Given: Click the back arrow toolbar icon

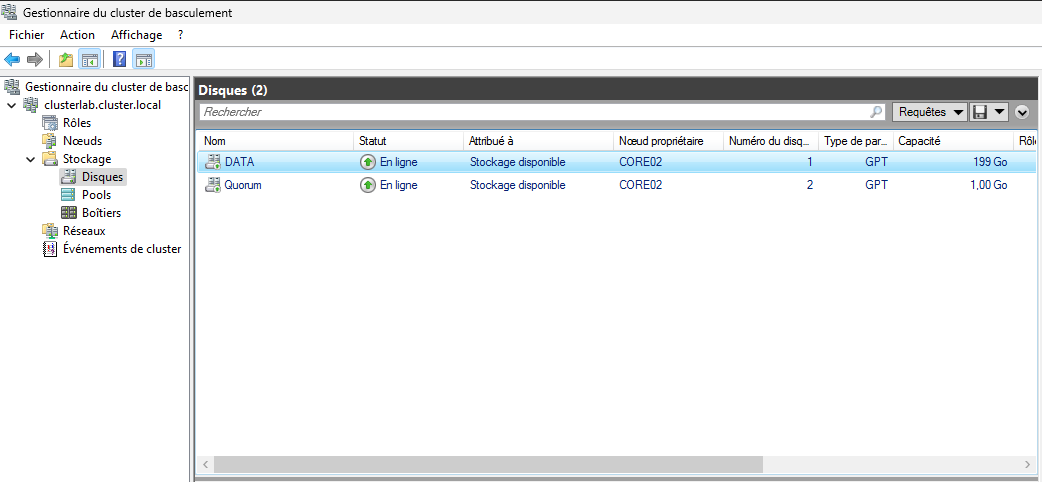Looking at the screenshot, I should pos(13,60).
